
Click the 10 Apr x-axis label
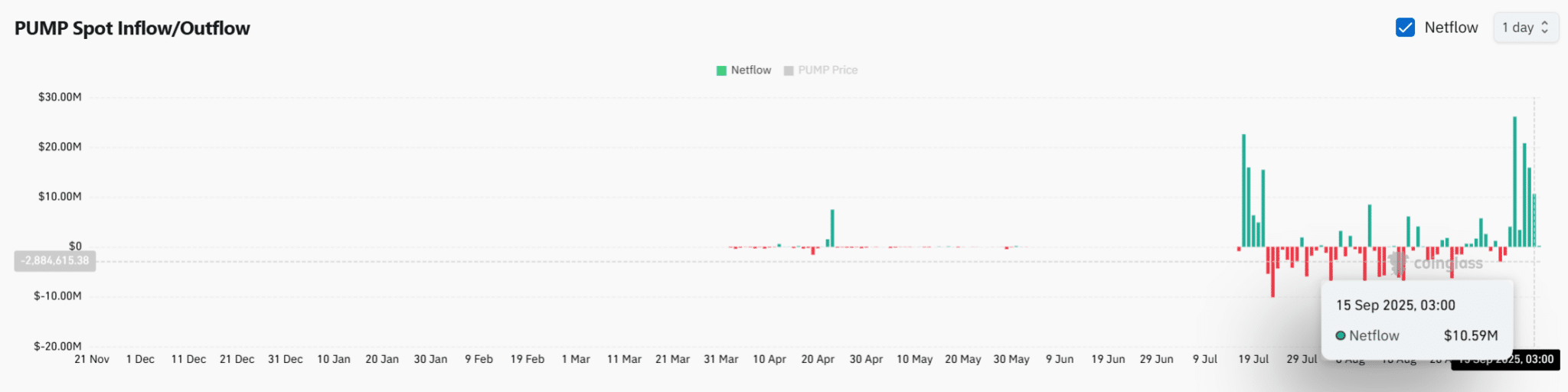(769, 359)
